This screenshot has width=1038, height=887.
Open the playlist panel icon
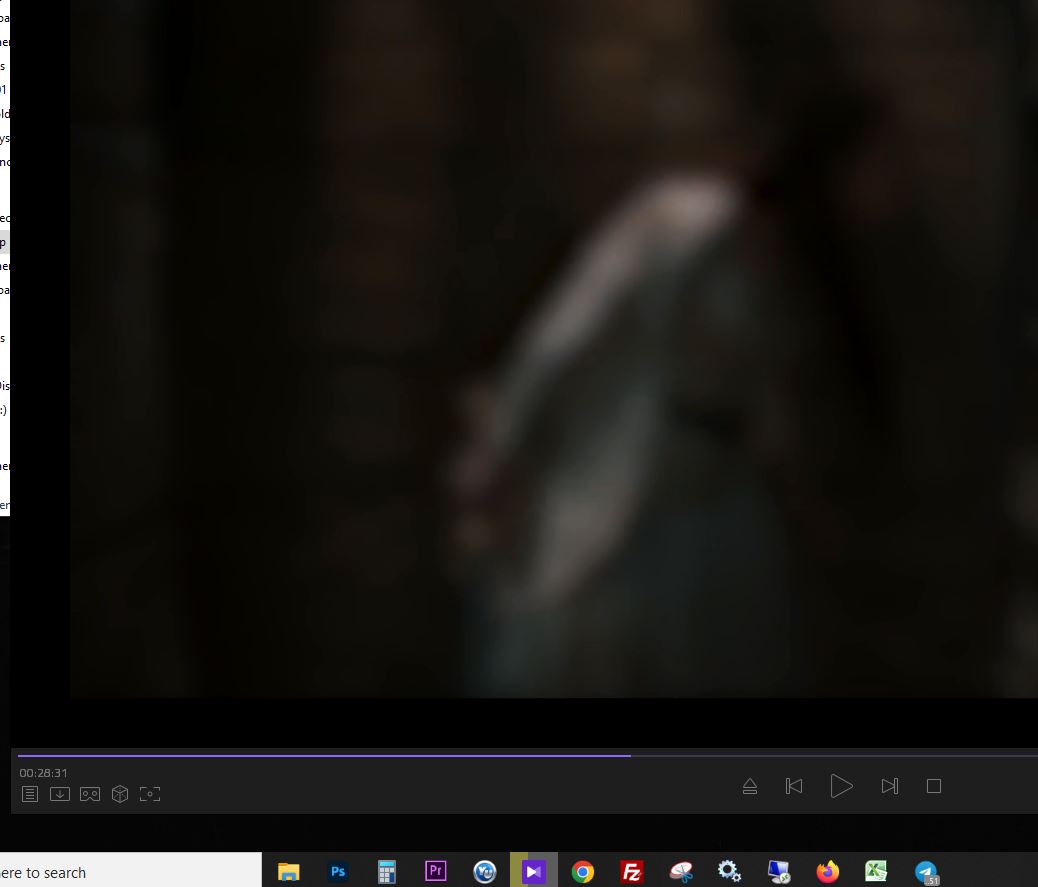click(30, 794)
